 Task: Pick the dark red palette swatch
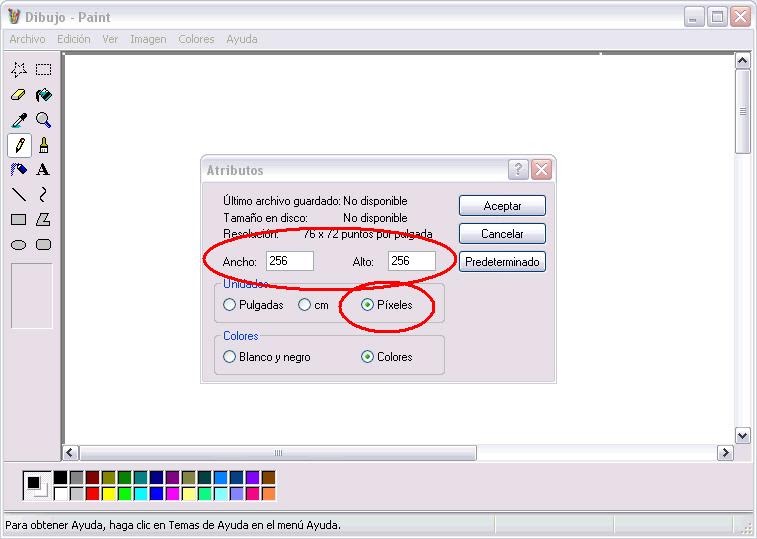pos(93,478)
